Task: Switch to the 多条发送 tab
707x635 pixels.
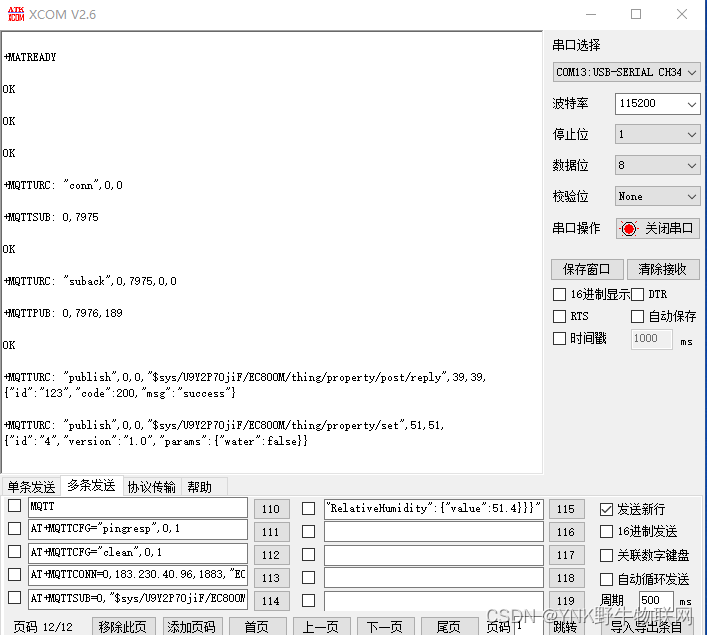Action: point(92,486)
